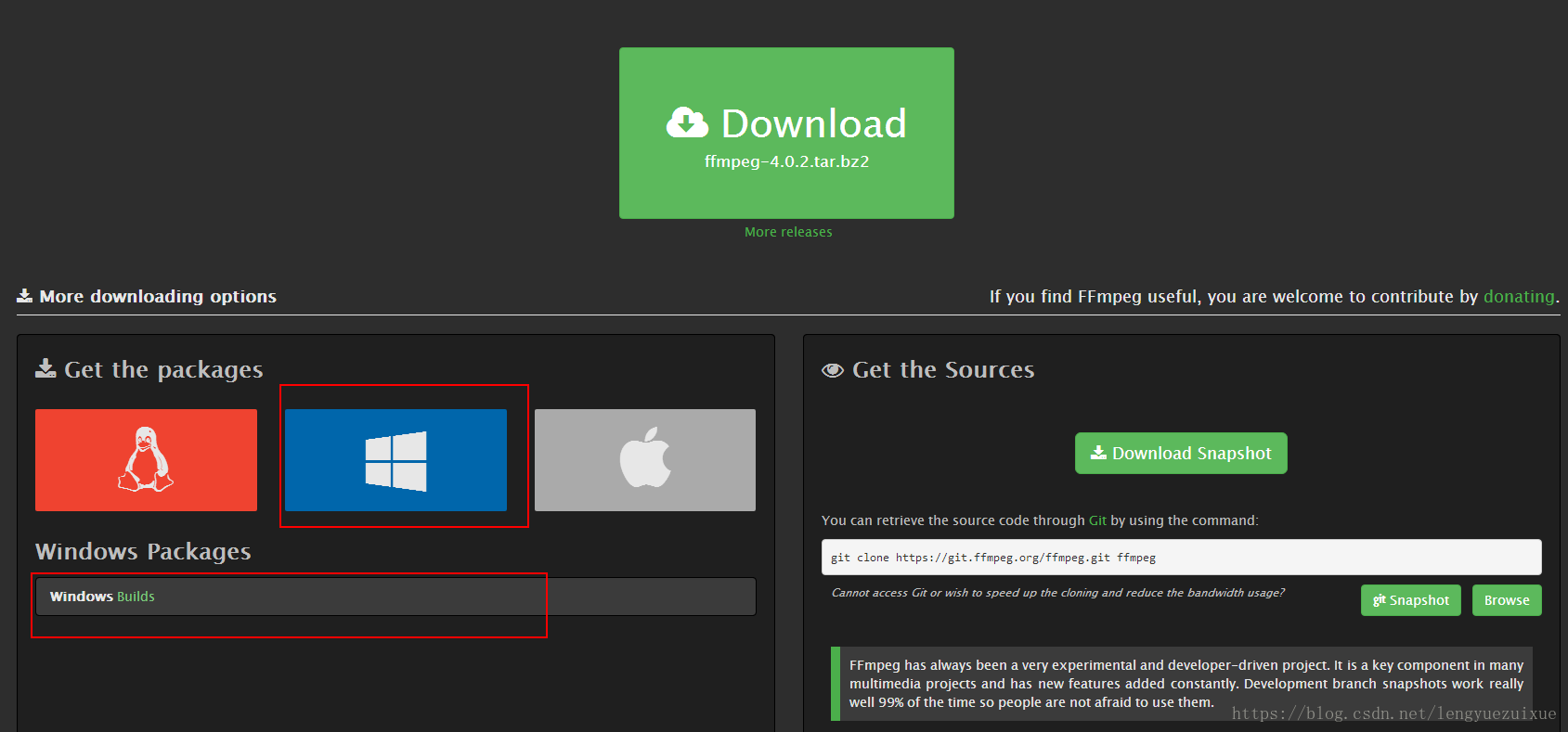The width and height of the screenshot is (1568, 732).
Task: Open the More releases link
Action: coord(788,232)
